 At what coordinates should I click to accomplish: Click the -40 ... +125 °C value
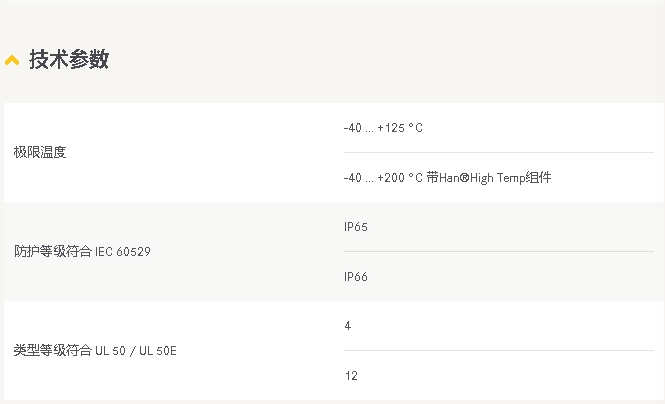[383, 128]
